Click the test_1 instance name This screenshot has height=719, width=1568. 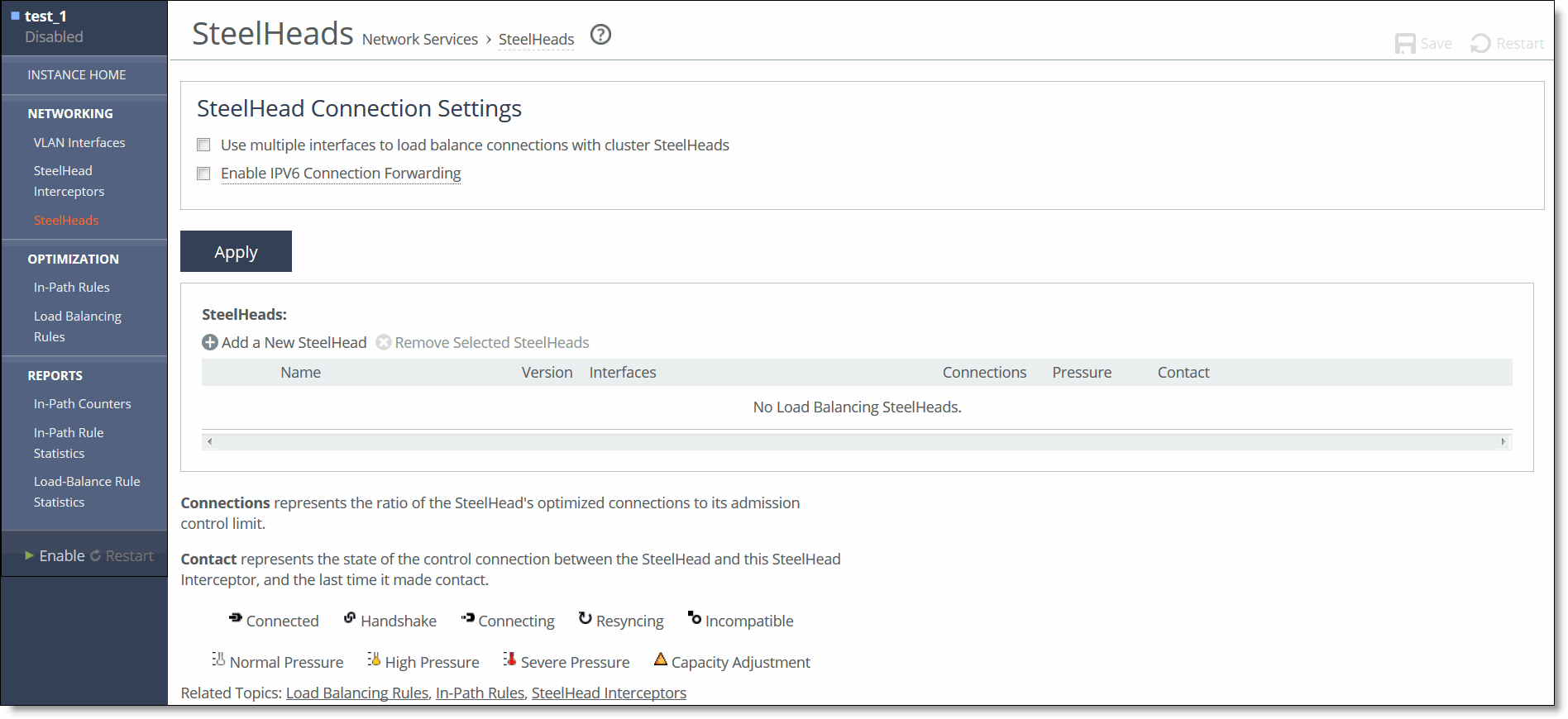[x=45, y=16]
